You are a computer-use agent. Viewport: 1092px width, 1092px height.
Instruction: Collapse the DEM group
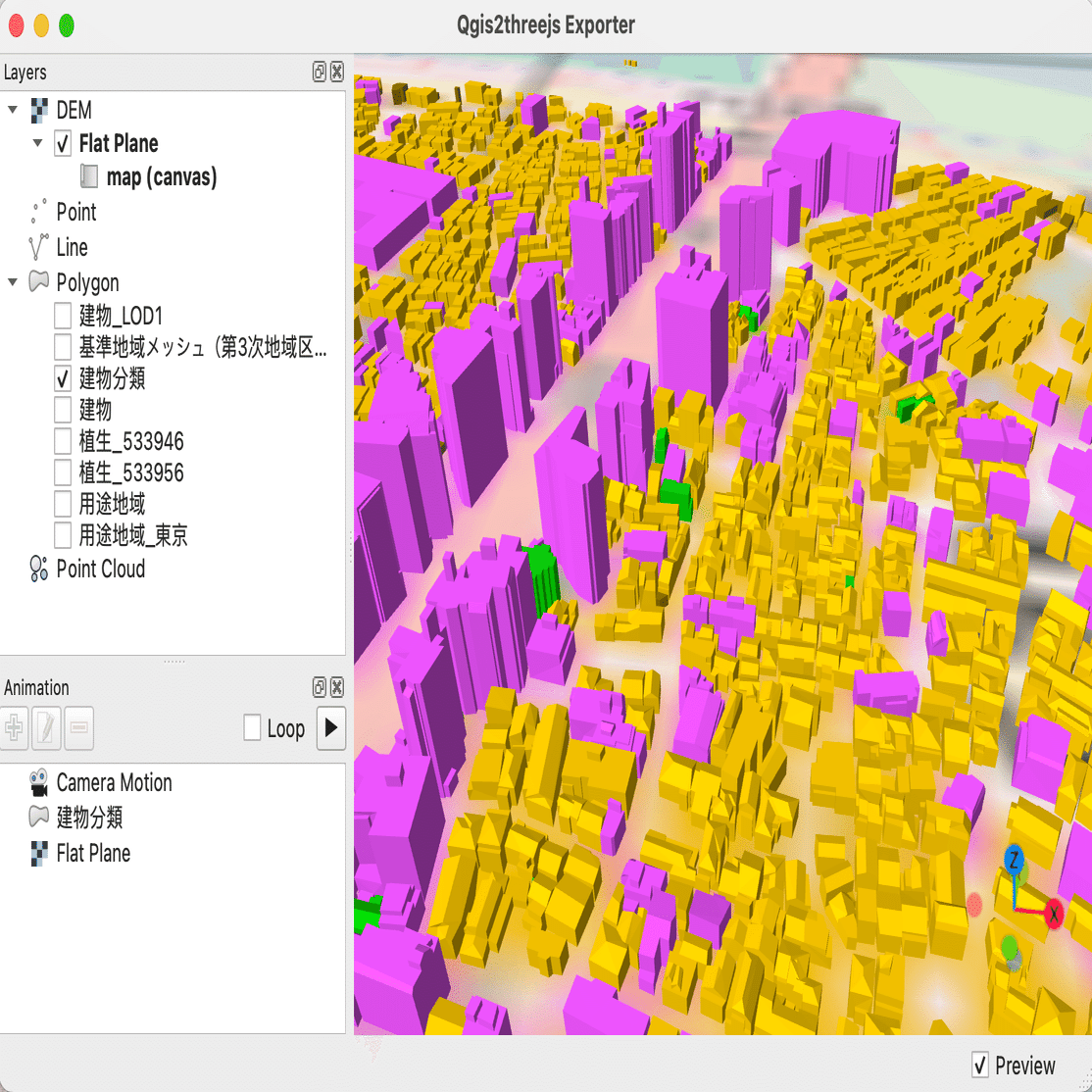point(13,110)
